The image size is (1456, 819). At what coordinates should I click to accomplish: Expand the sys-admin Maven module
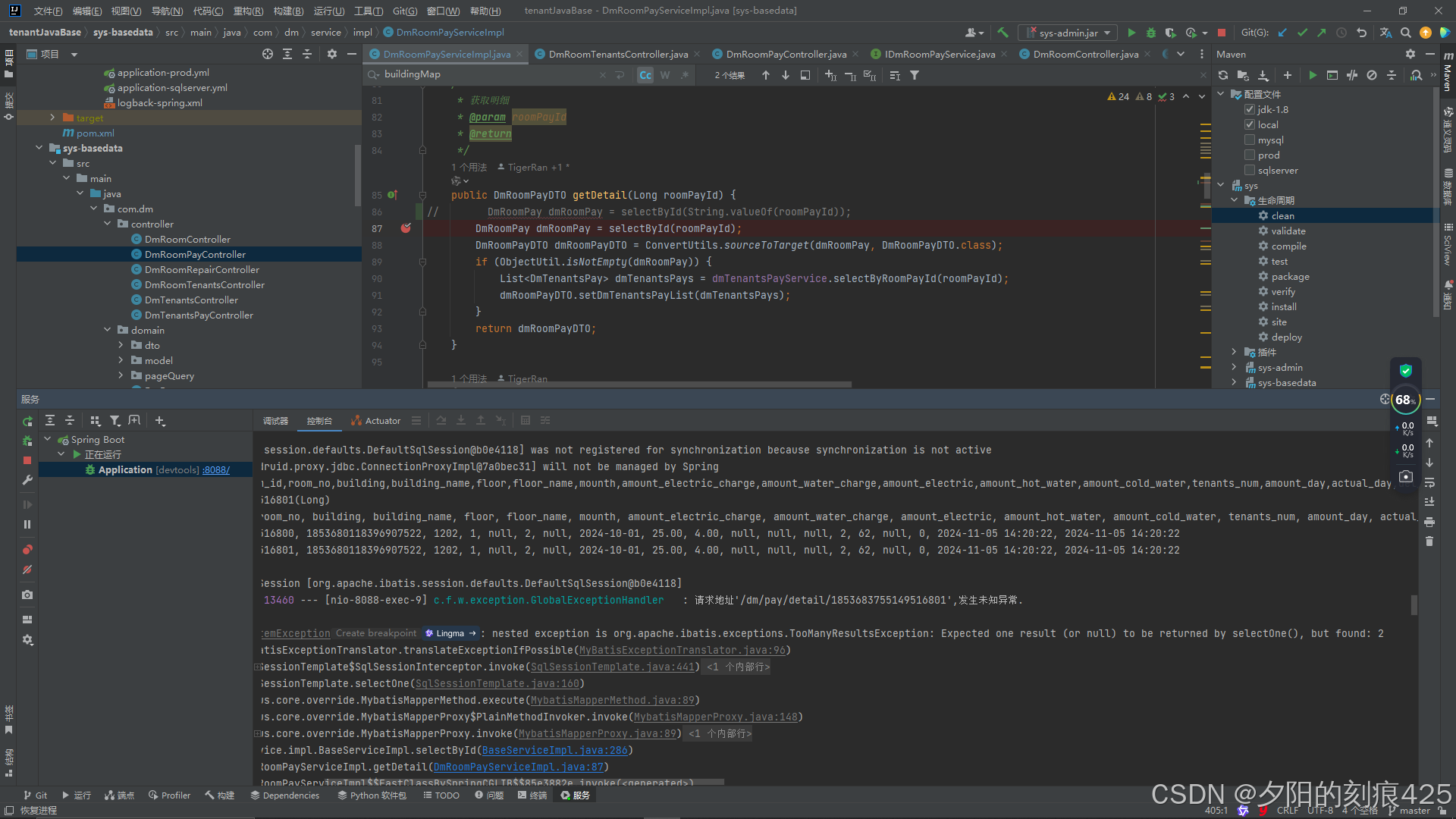point(1234,368)
